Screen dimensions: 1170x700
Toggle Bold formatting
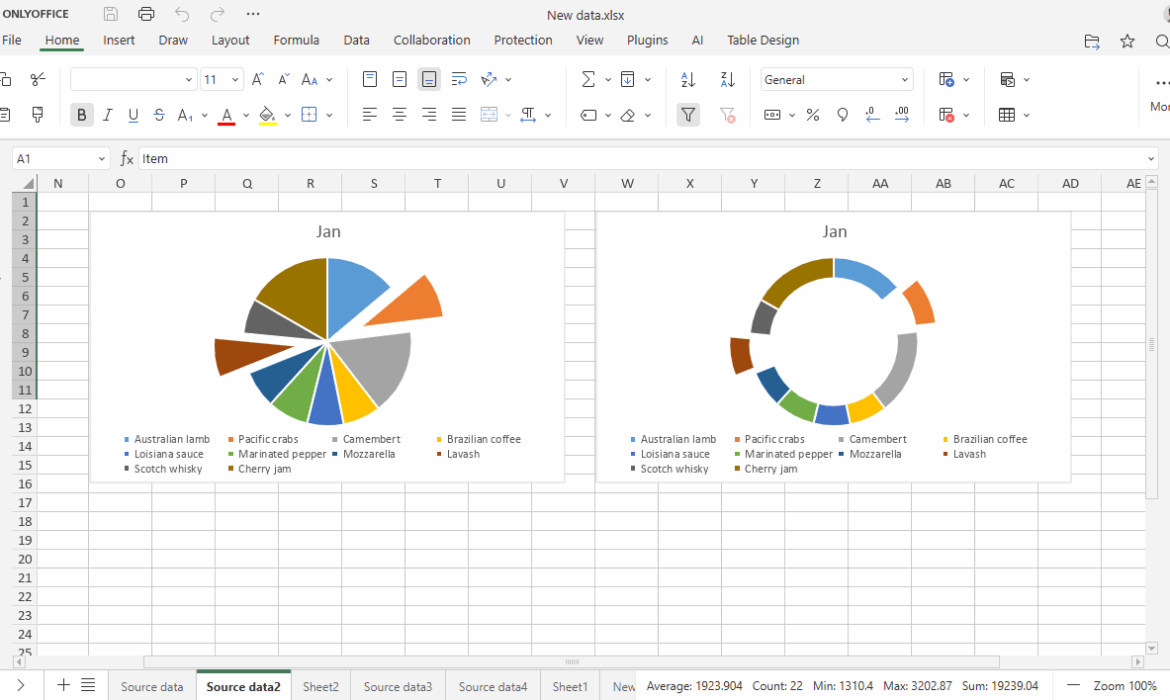pyautogui.click(x=81, y=115)
